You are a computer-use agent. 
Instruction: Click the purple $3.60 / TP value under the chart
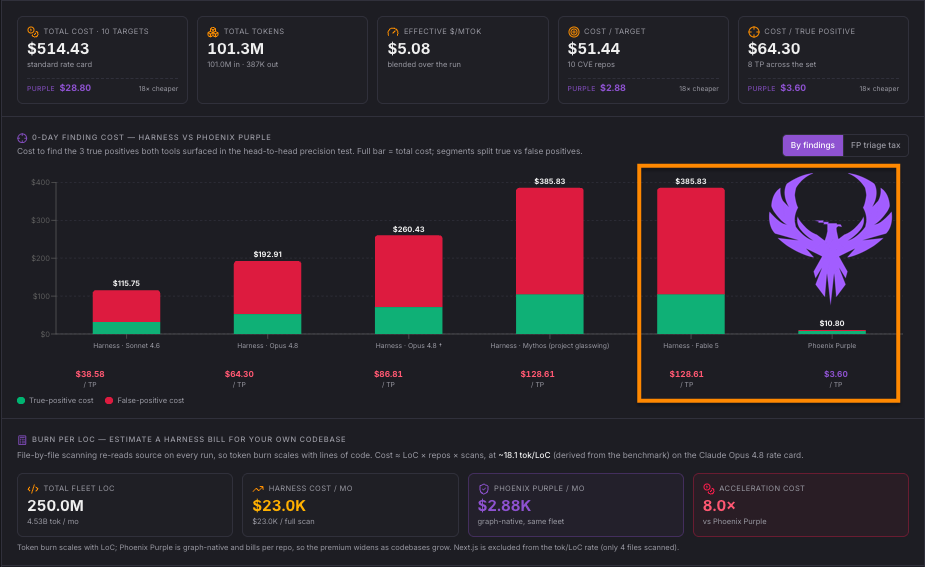pos(836,374)
